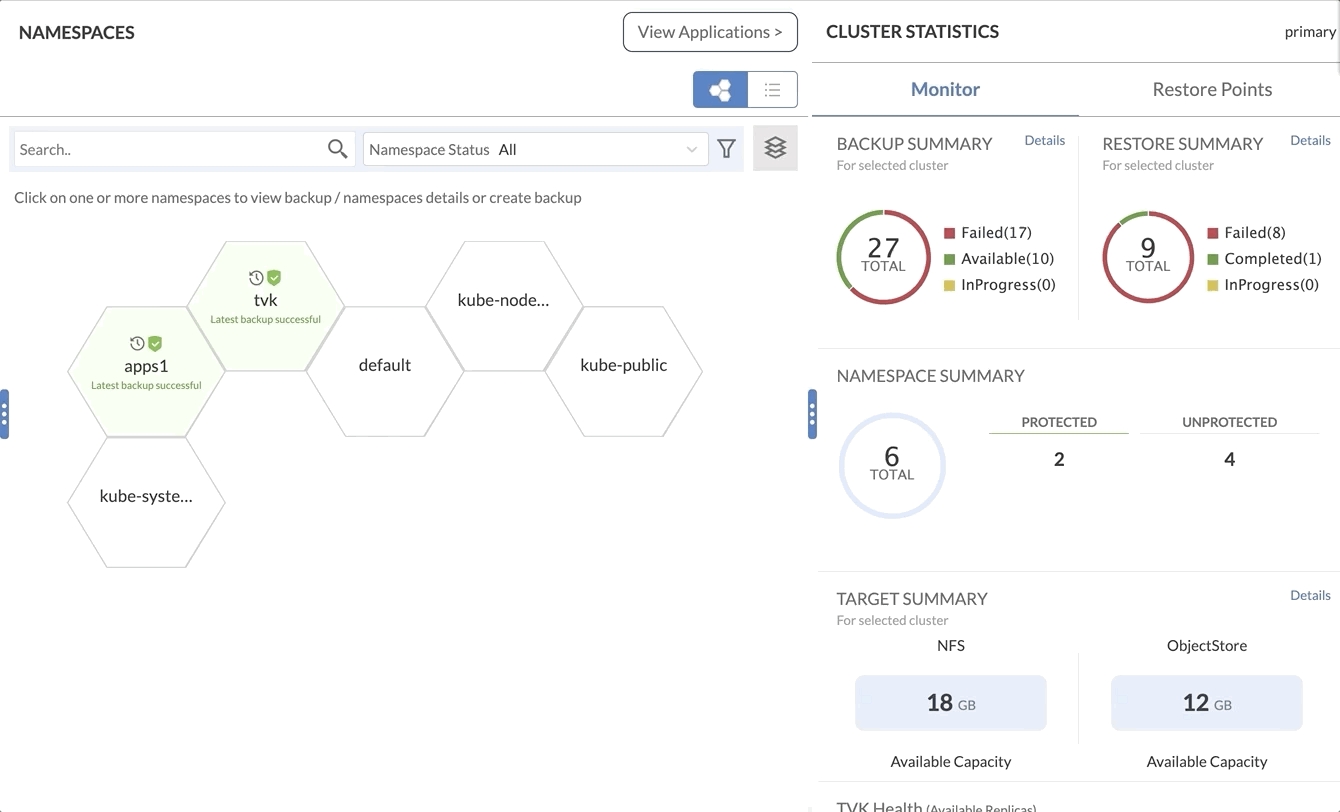Image resolution: width=1340 pixels, height=812 pixels.
Task: Switch to list view
Action: point(772,90)
